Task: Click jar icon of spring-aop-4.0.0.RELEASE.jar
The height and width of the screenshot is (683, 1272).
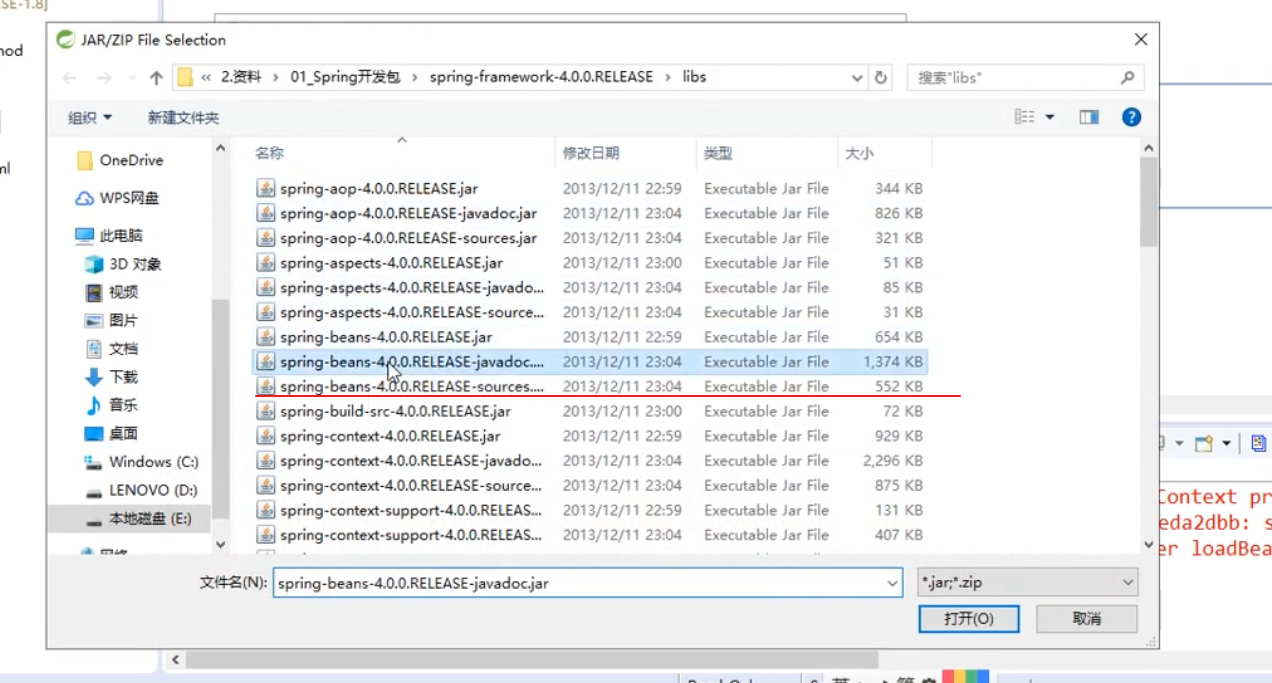Action: tap(265, 188)
